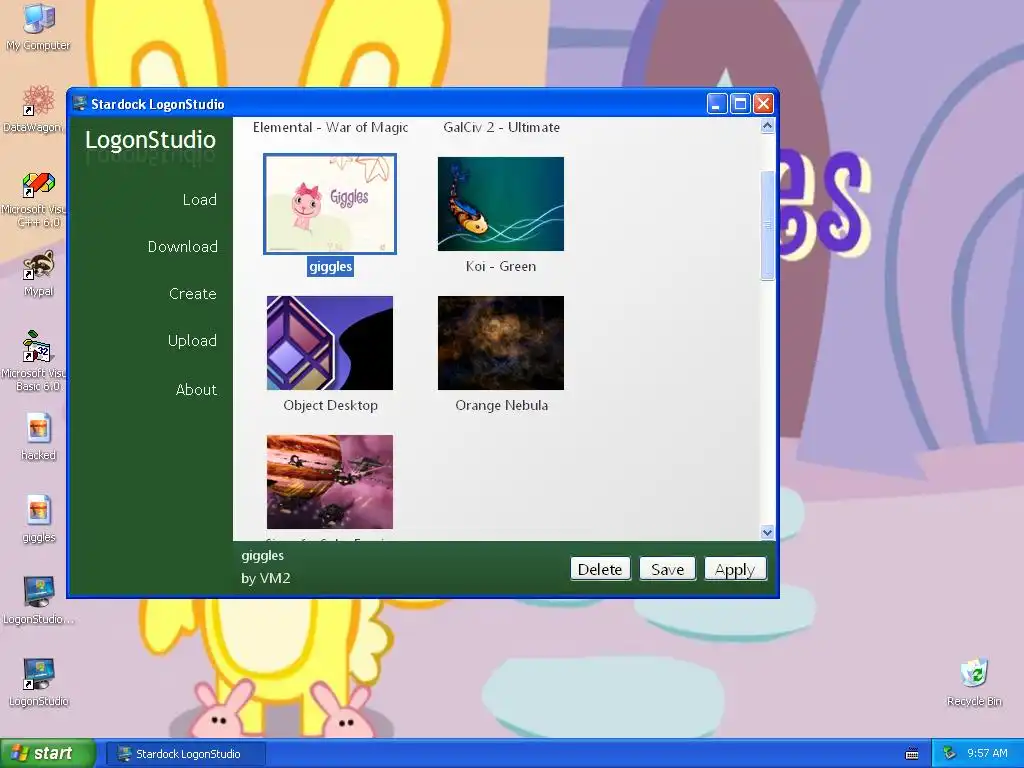Click the scrollbar down arrow

pyautogui.click(x=767, y=532)
